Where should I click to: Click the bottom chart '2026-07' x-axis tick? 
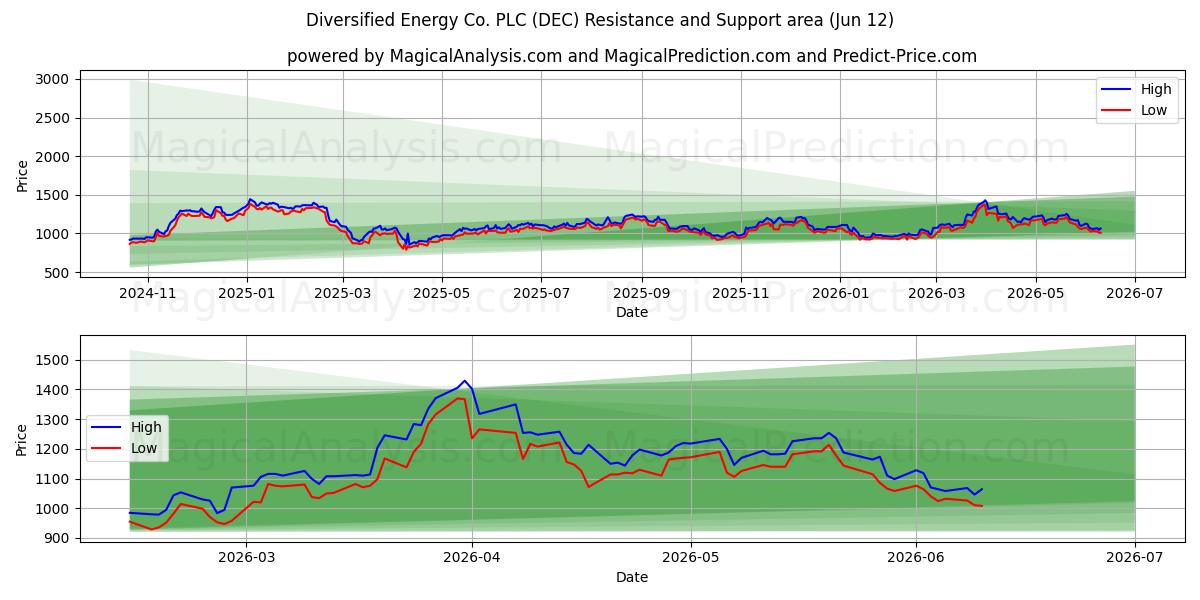click(1135, 558)
